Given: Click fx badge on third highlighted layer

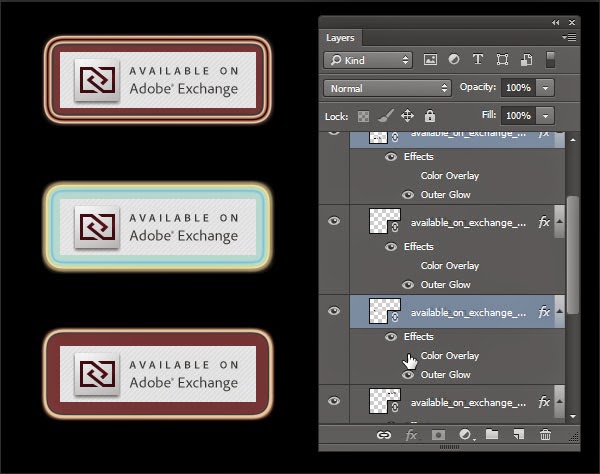Looking at the screenshot, I should pyautogui.click(x=544, y=312).
